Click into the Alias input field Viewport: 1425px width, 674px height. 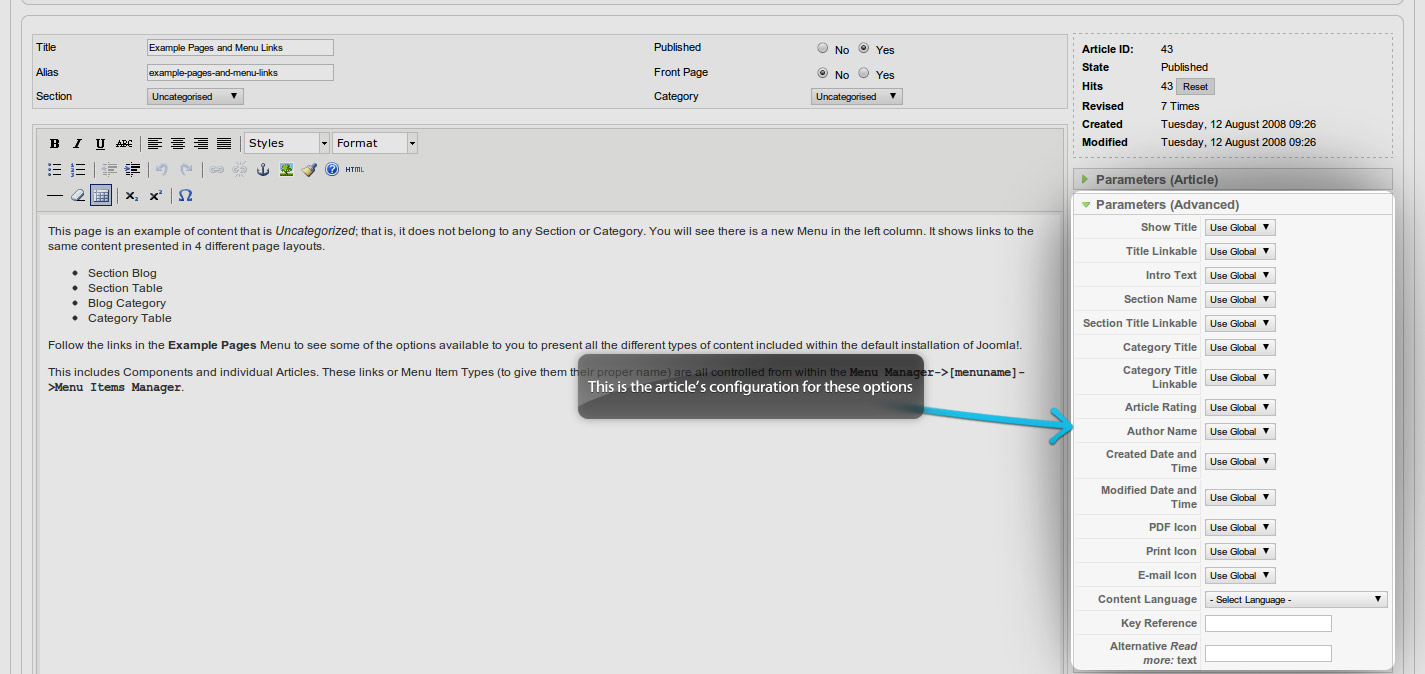pos(240,73)
